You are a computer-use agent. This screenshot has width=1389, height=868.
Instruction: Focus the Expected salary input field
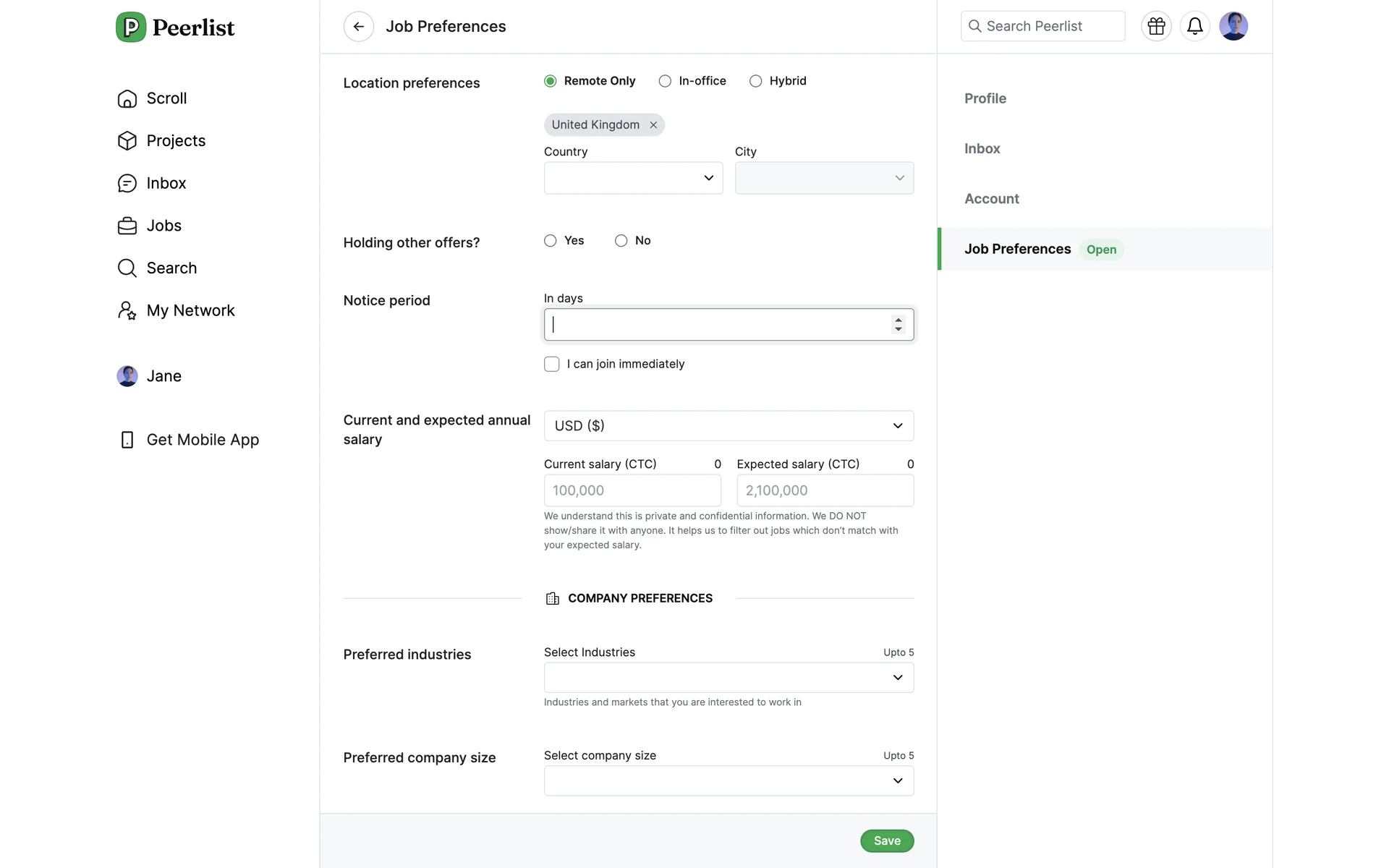[825, 490]
